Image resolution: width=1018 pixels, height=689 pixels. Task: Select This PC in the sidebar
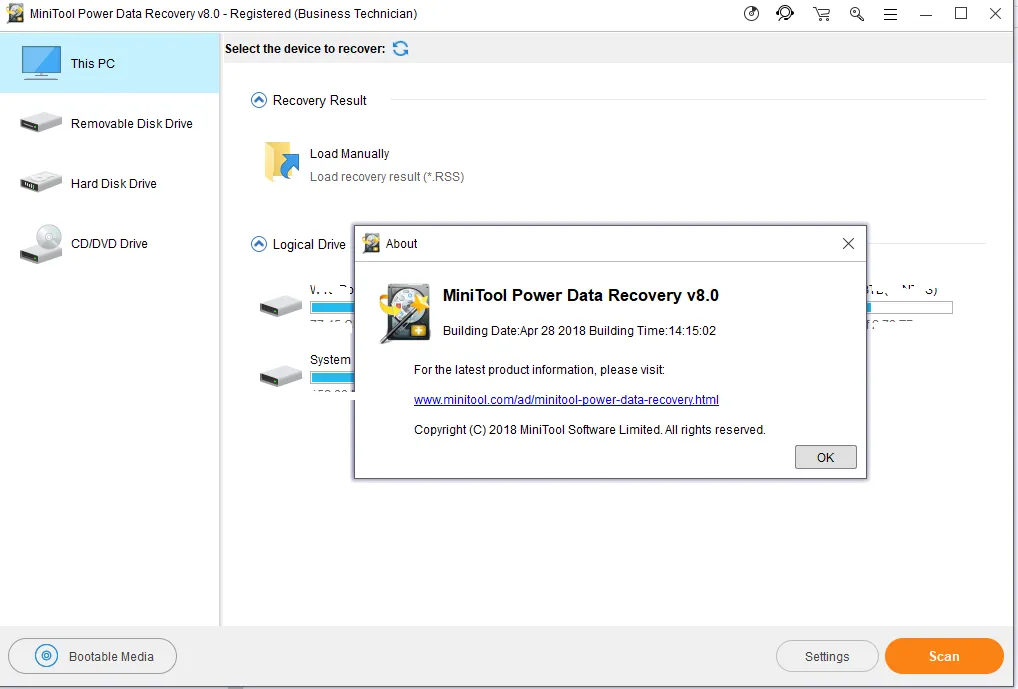(110, 63)
